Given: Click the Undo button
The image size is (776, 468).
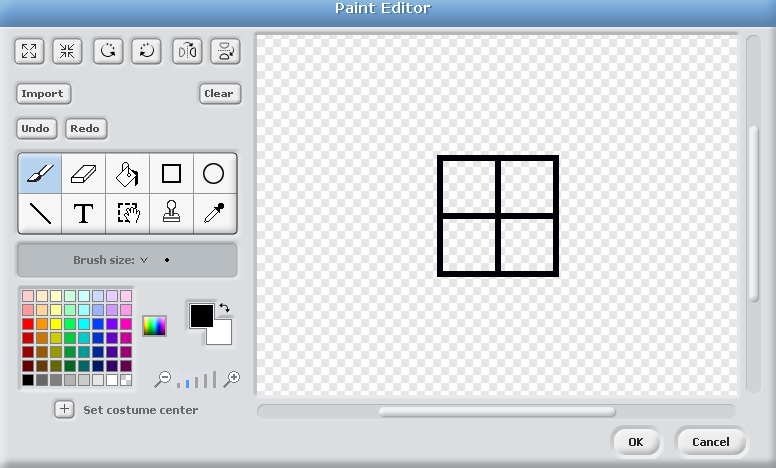Looking at the screenshot, I should pyautogui.click(x=36, y=129).
